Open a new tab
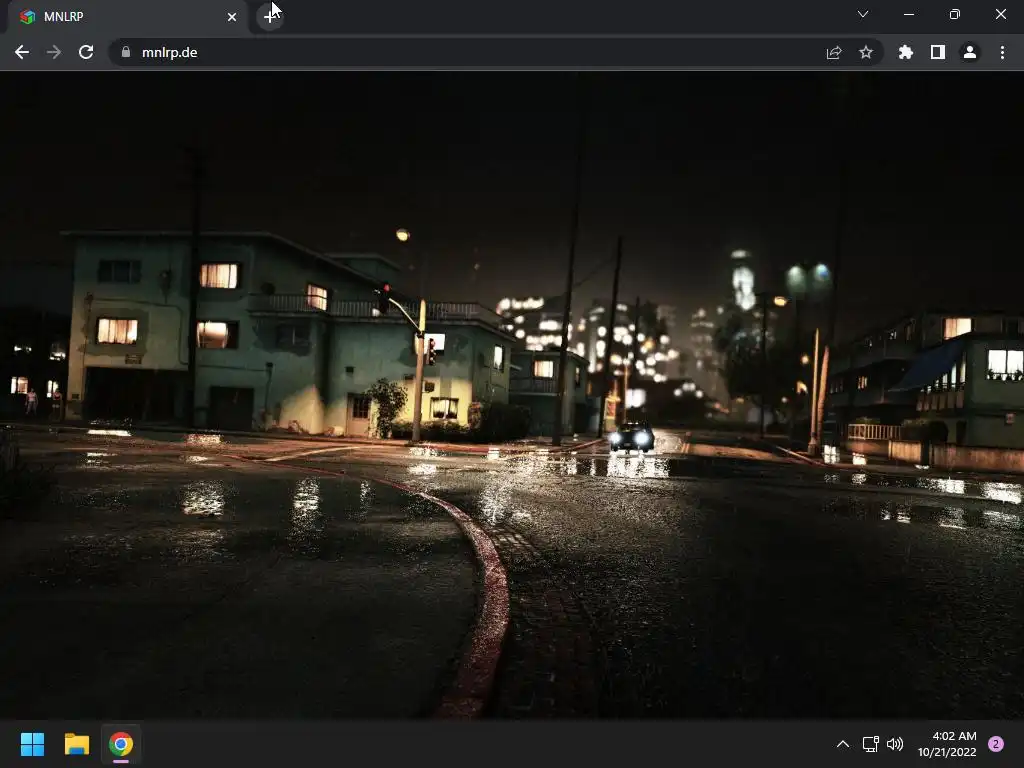Viewport: 1024px width, 768px height. (269, 17)
